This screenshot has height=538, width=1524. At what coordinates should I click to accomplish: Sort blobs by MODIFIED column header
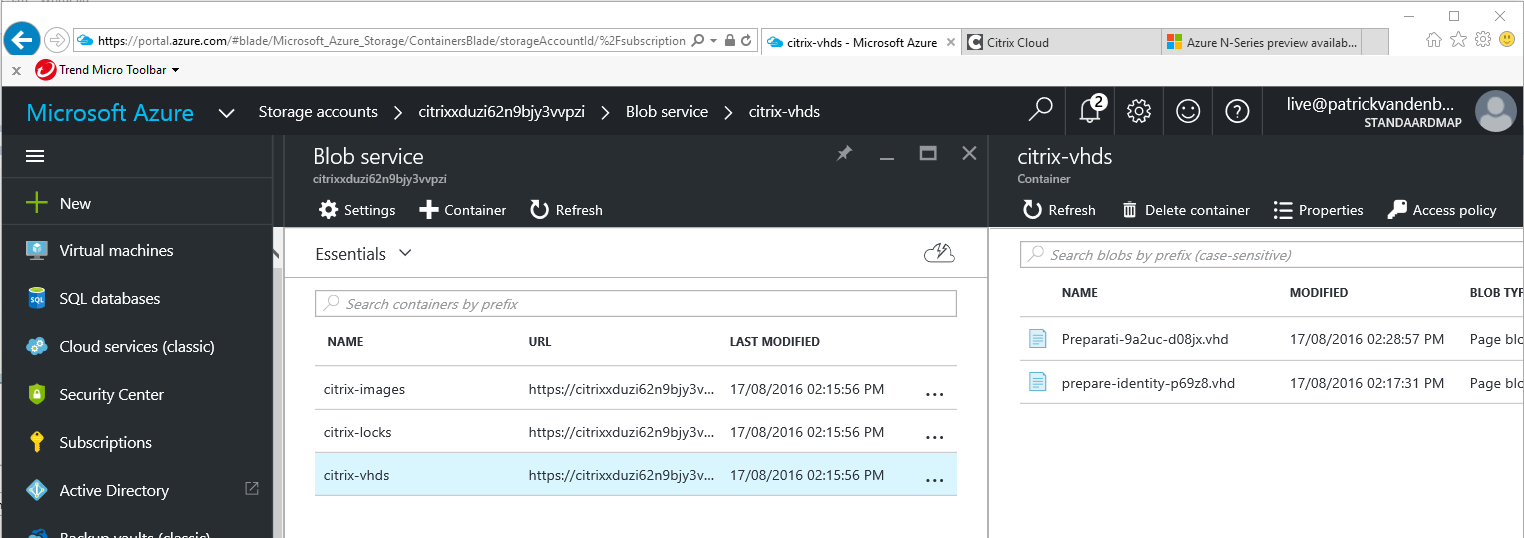tap(1319, 293)
